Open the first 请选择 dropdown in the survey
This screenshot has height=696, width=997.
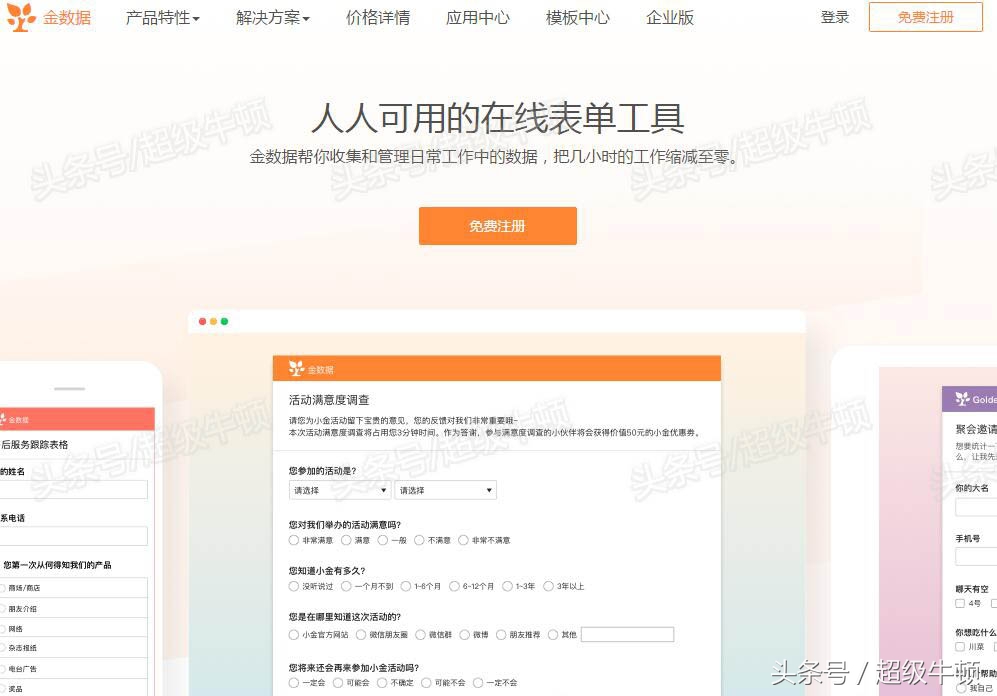(340, 490)
